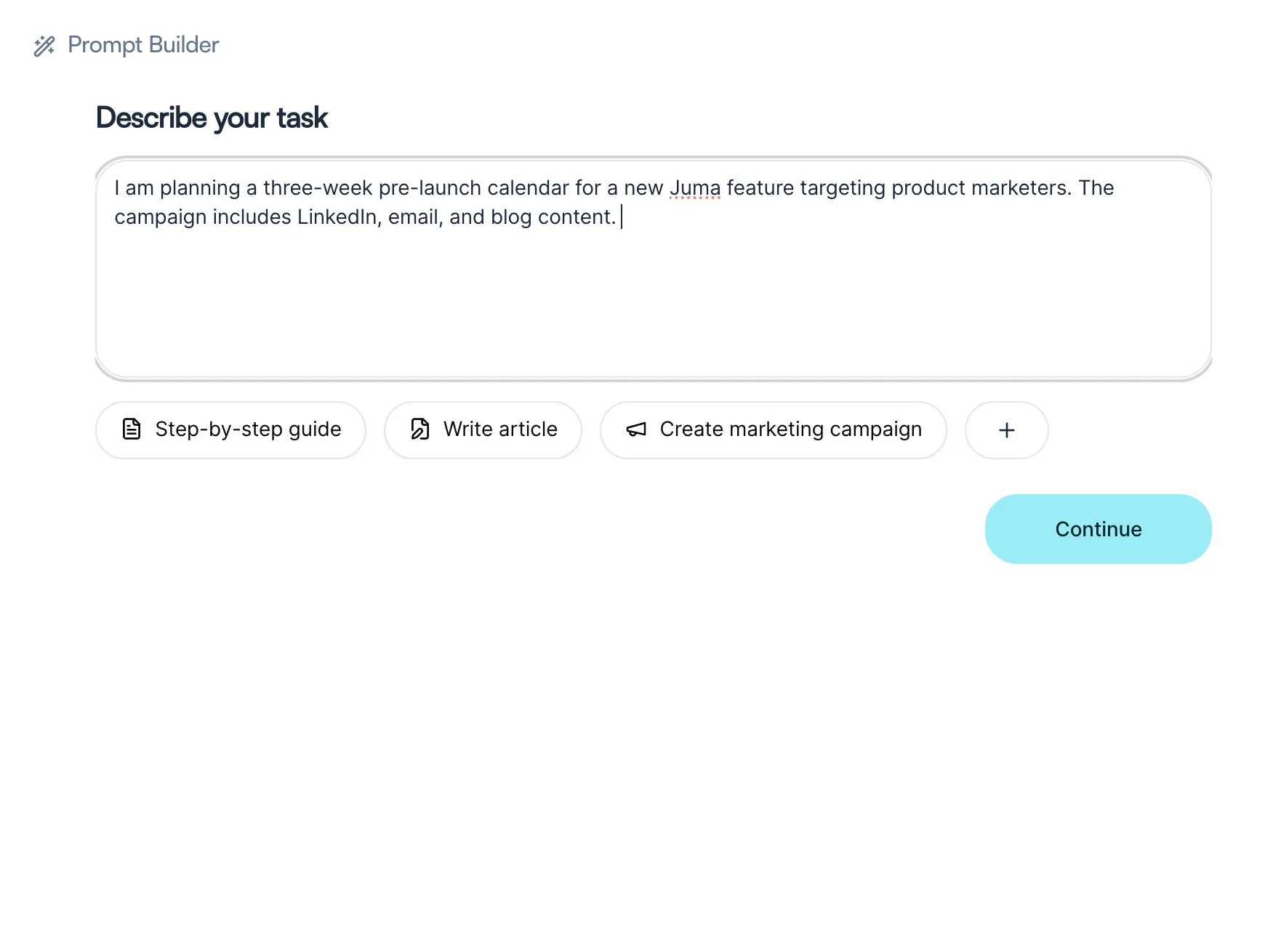Click the megaphone icon on Create marketing campaign
Viewport: 1281px width, 952px height.
pyautogui.click(x=636, y=429)
